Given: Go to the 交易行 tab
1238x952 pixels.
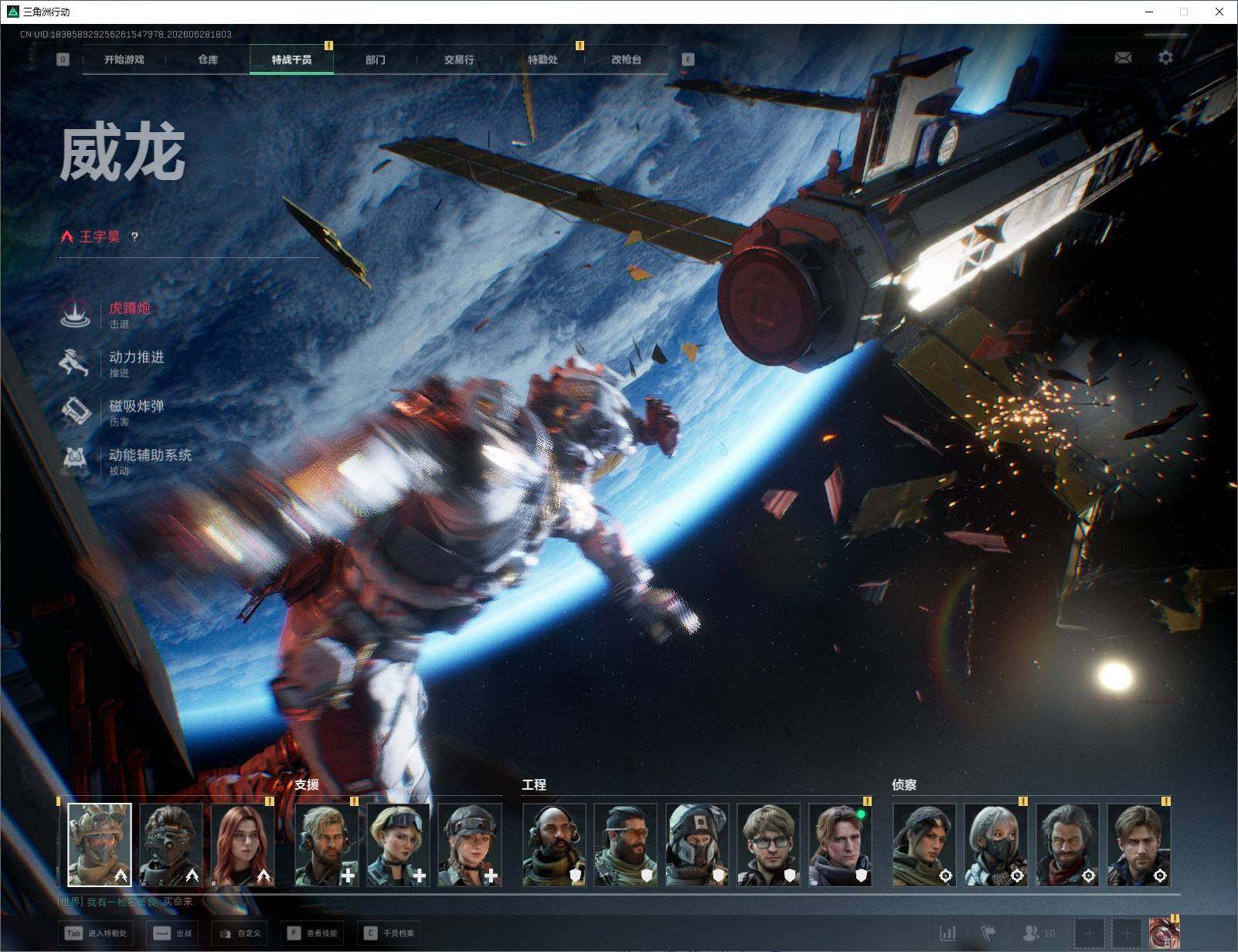Looking at the screenshot, I should [x=459, y=59].
